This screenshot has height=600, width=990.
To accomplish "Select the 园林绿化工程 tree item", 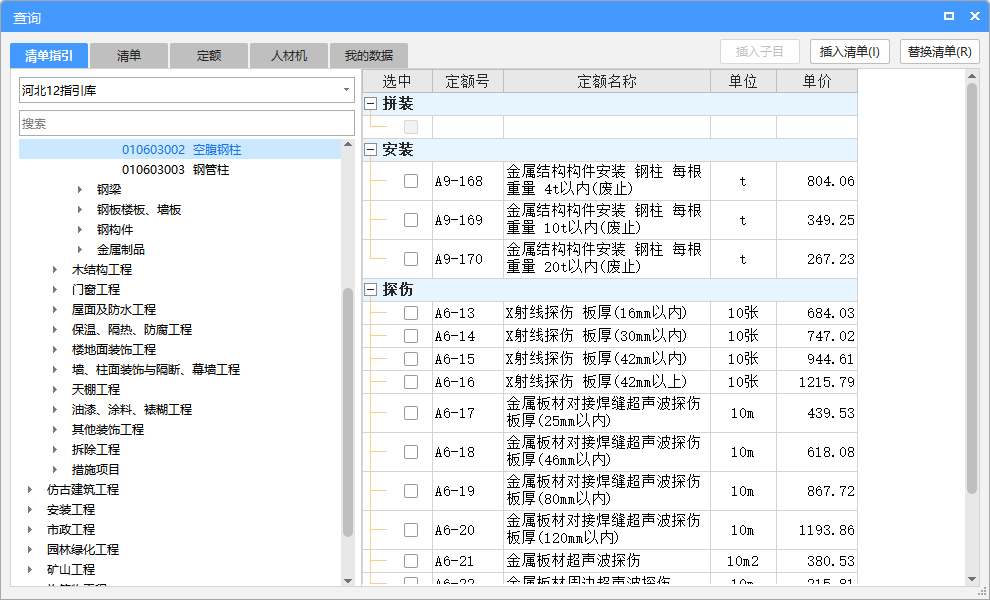I will pyautogui.click(x=83, y=549).
